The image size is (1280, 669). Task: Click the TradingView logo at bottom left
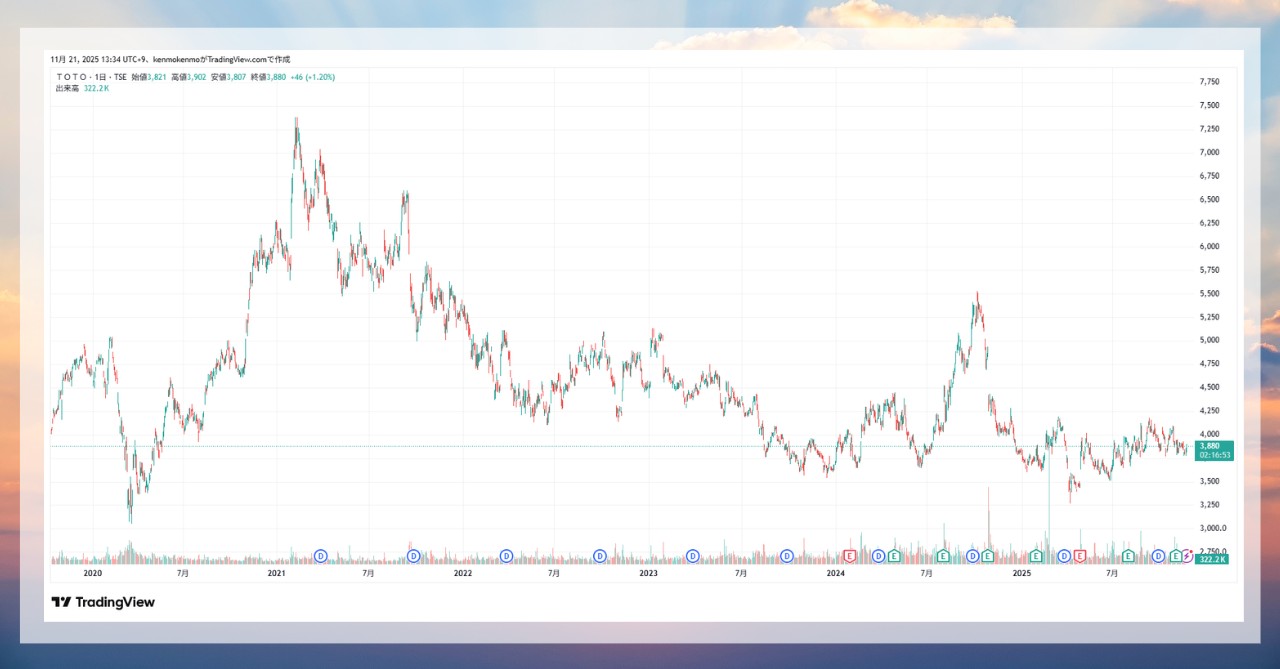[103, 602]
